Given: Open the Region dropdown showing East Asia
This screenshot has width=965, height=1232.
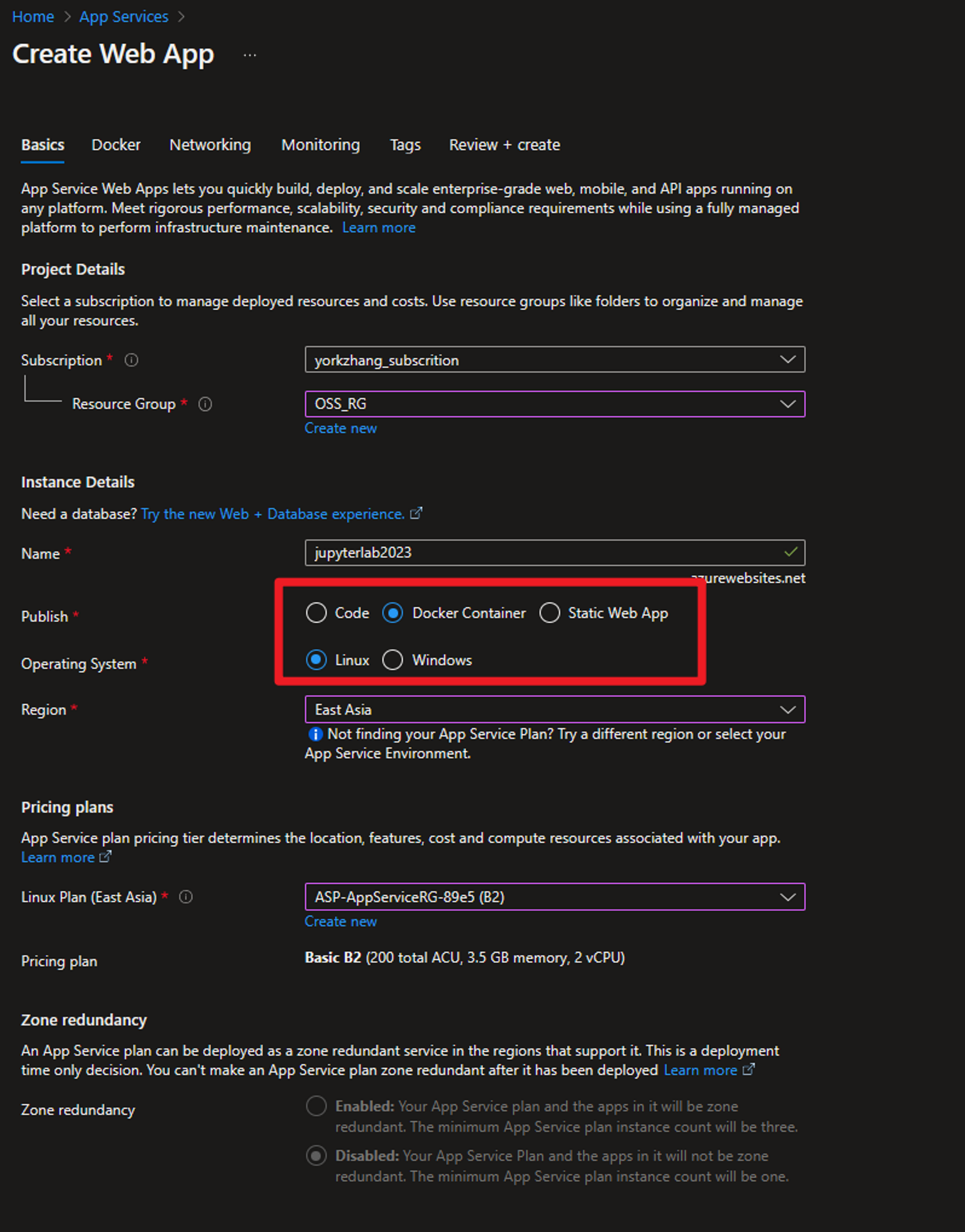Looking at the screenshot, I should (x=554, y=710).
